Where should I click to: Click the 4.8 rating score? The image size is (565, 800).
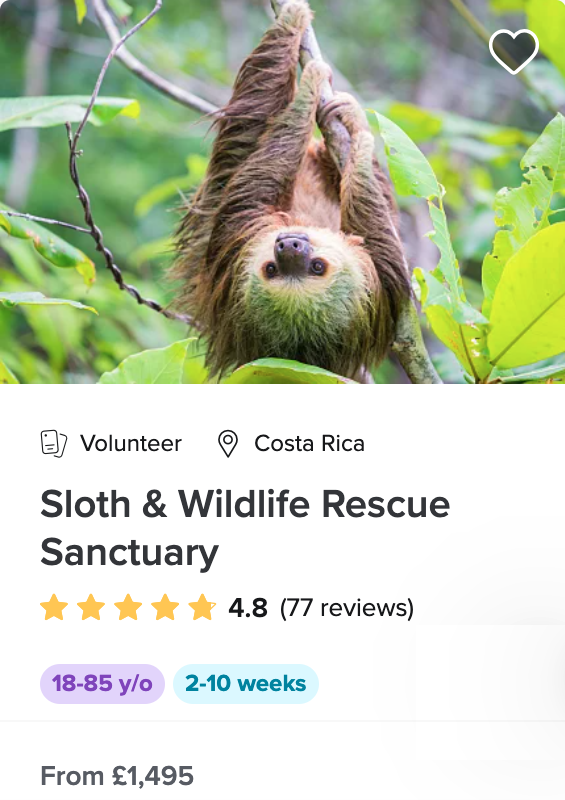pyautogui.click(x=248, y=608)
